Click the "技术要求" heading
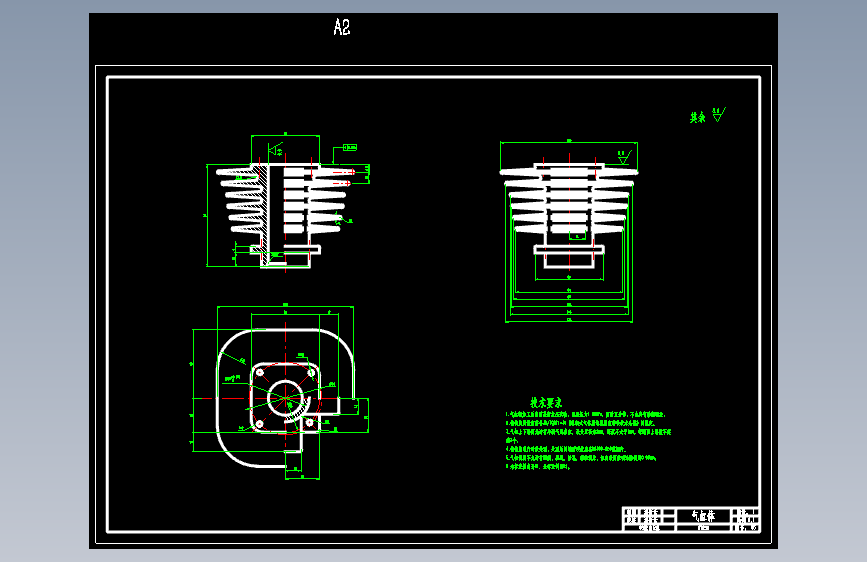867x562 pixels. pos(546,403)
